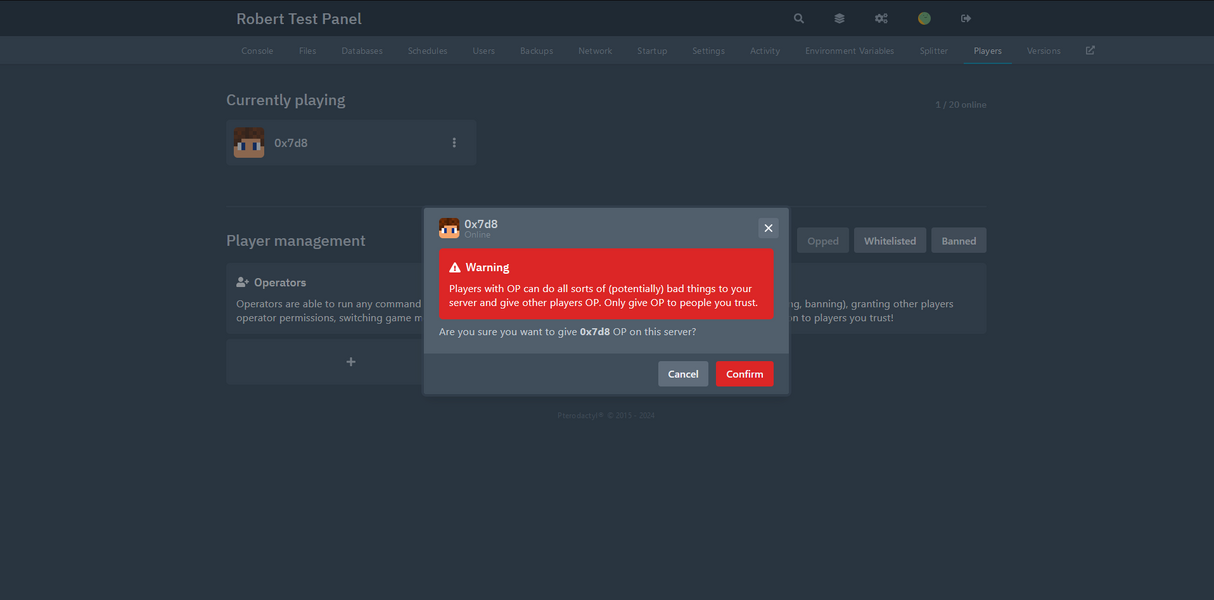Cancel the OP confirmation dialog

pos(683,373)
